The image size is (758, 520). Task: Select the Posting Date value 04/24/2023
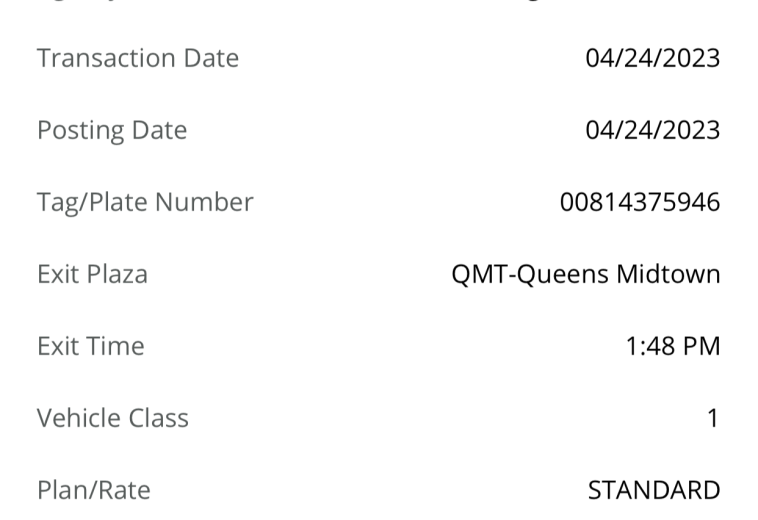pos(653,130)
